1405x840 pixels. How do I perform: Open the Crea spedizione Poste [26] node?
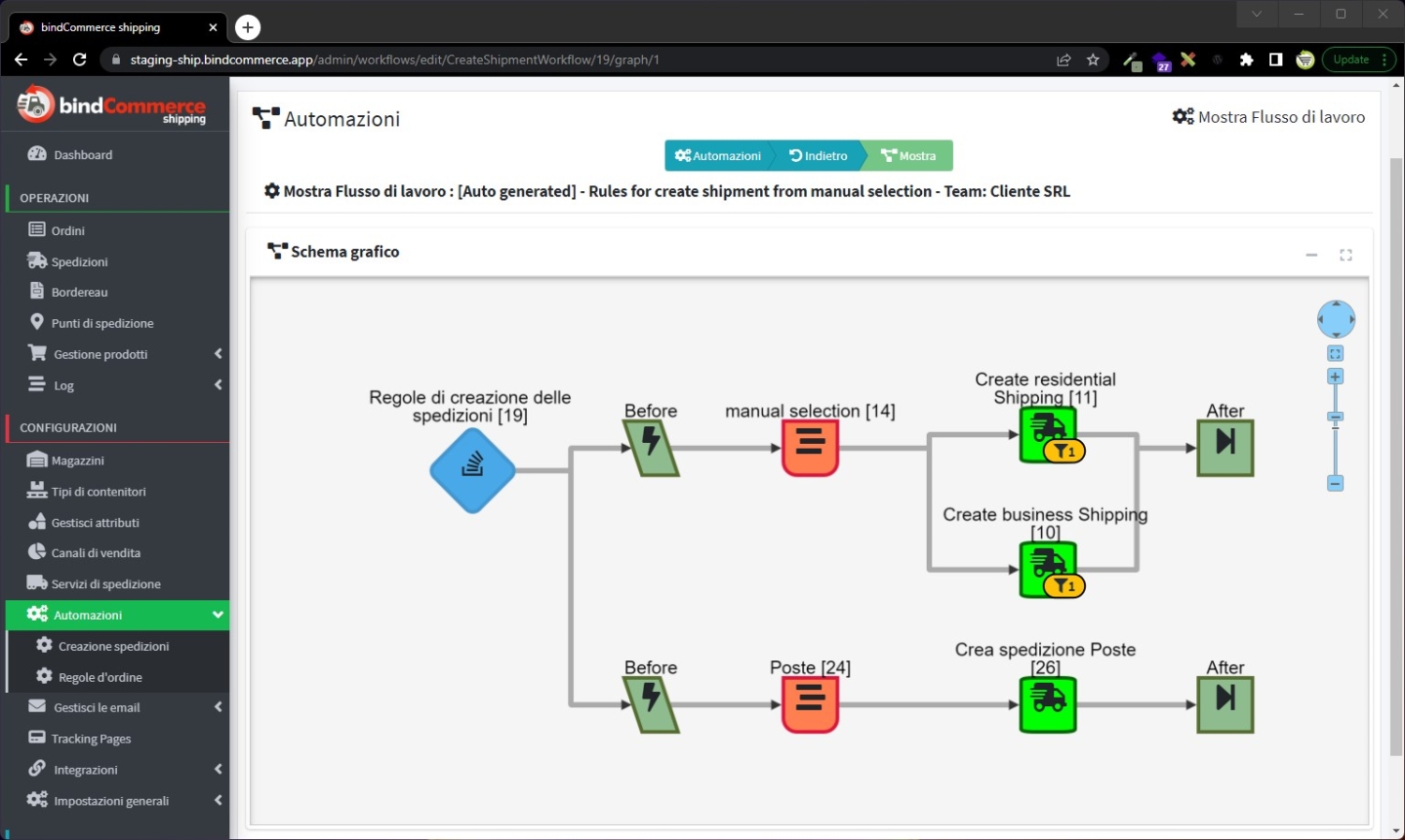point(1048,704)
